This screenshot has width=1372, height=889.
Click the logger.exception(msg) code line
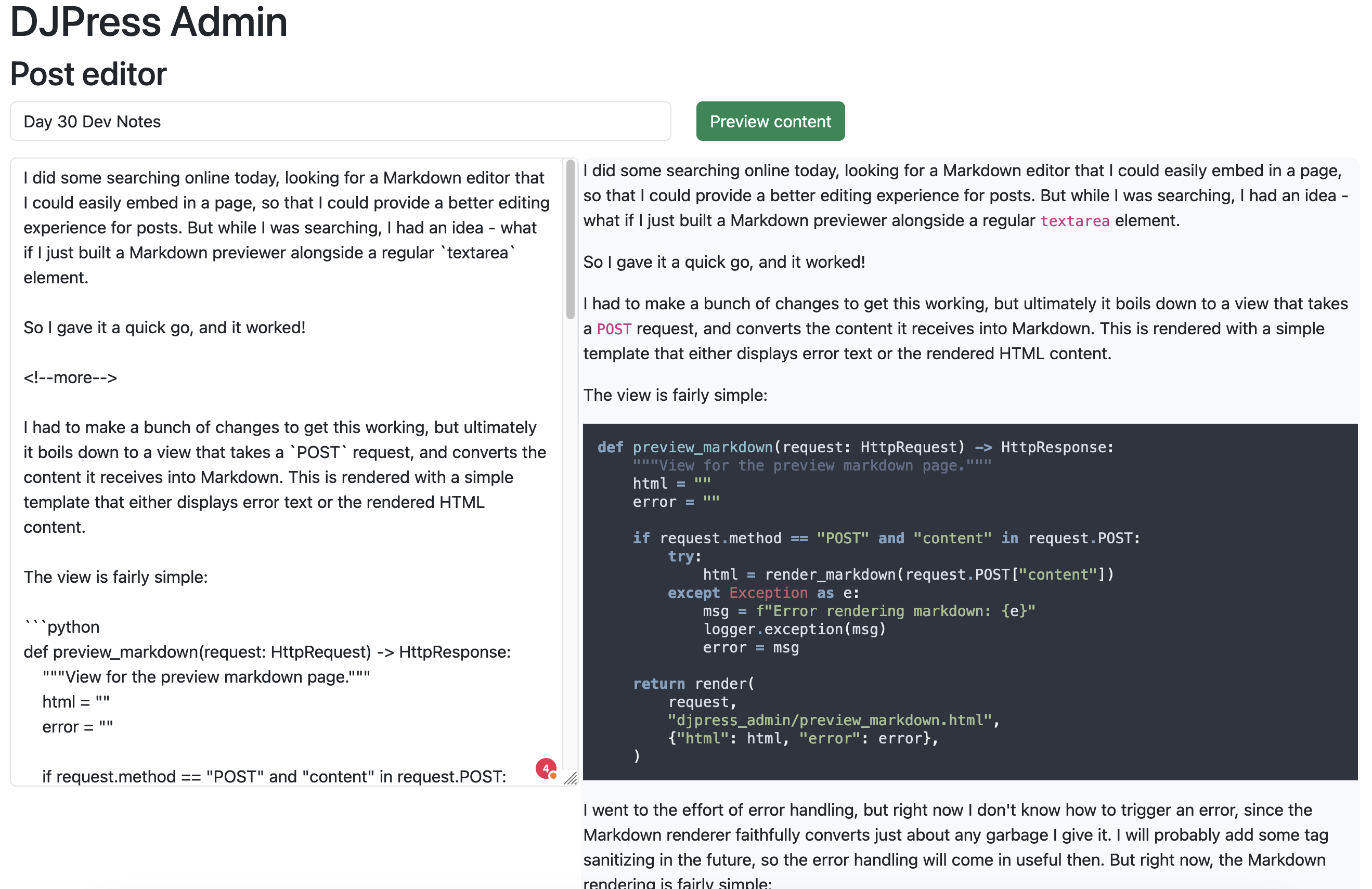(x=794, y=629)
